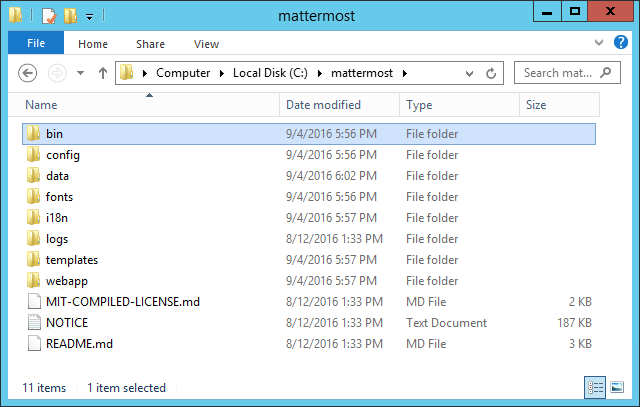Click mattermost in the address breadcrumb

[362, 73]
